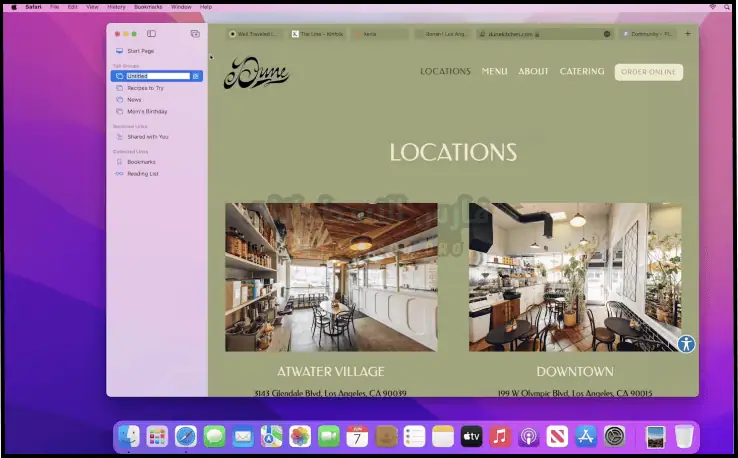Screen dimensions: 738x458
Task: Open Bookmarks in the sidebar
Action: tap(141, 162)
